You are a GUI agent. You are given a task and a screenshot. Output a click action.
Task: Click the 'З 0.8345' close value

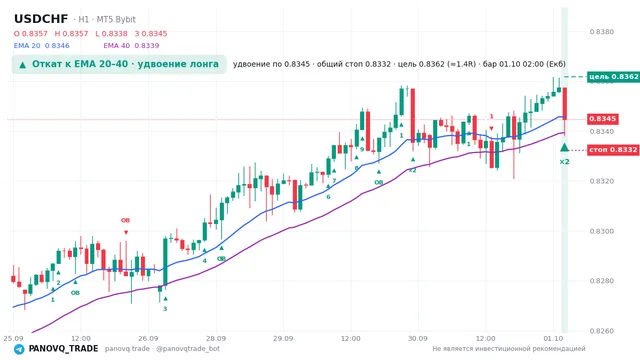point(151,33)
